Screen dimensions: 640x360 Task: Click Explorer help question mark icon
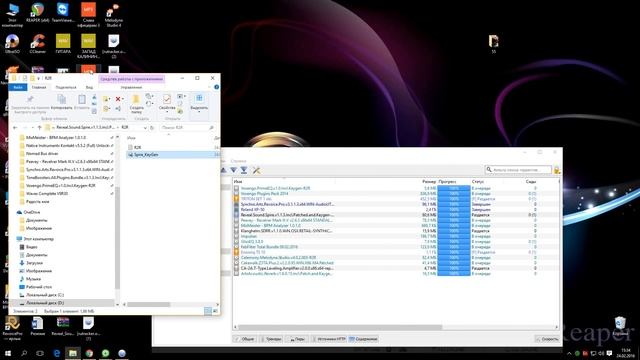216,87
